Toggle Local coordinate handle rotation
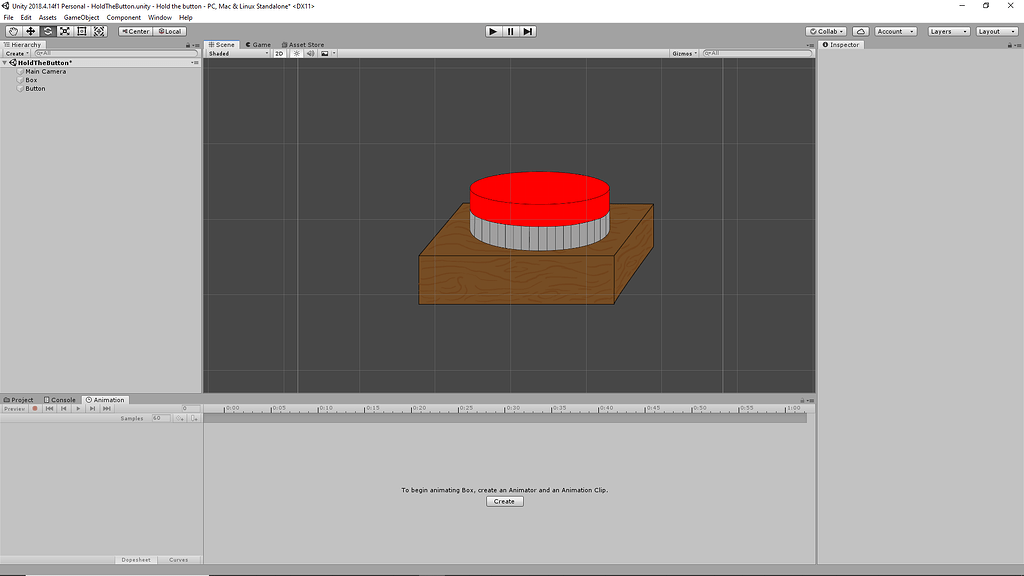The image size is (1024, 576). [170, 31]
